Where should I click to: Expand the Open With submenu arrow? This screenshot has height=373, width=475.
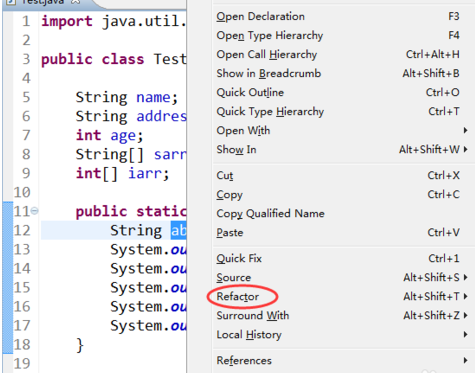[x=465, y=130]
